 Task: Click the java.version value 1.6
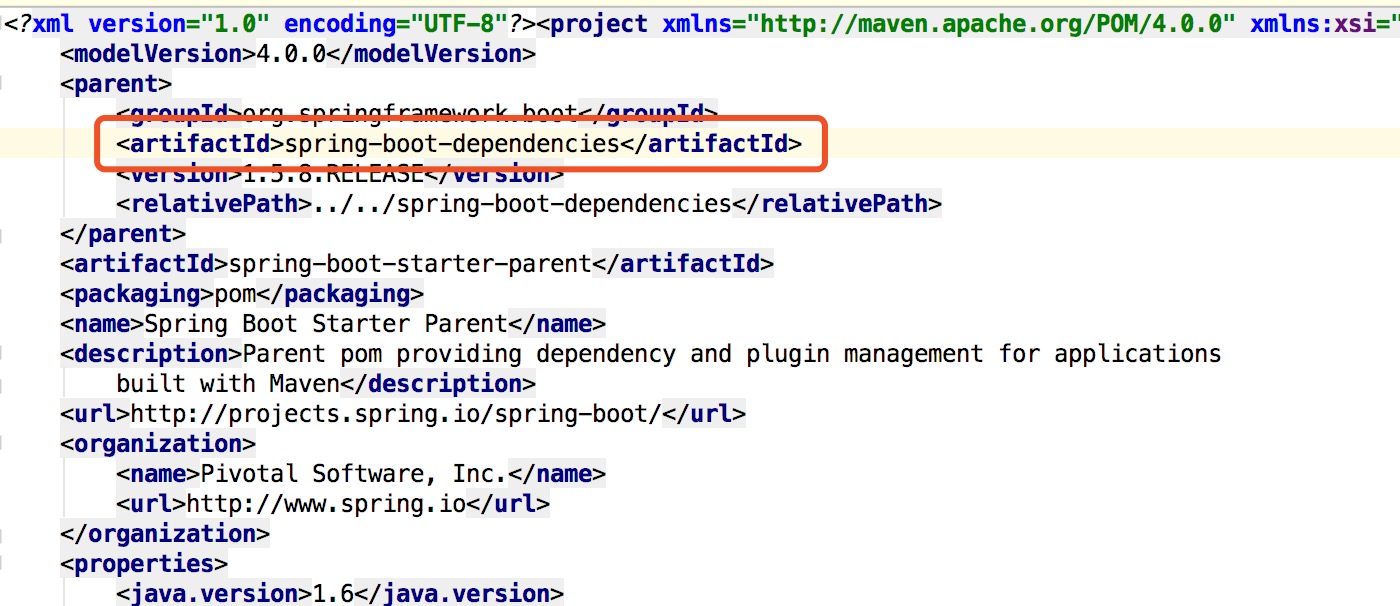tap(333, 594)
